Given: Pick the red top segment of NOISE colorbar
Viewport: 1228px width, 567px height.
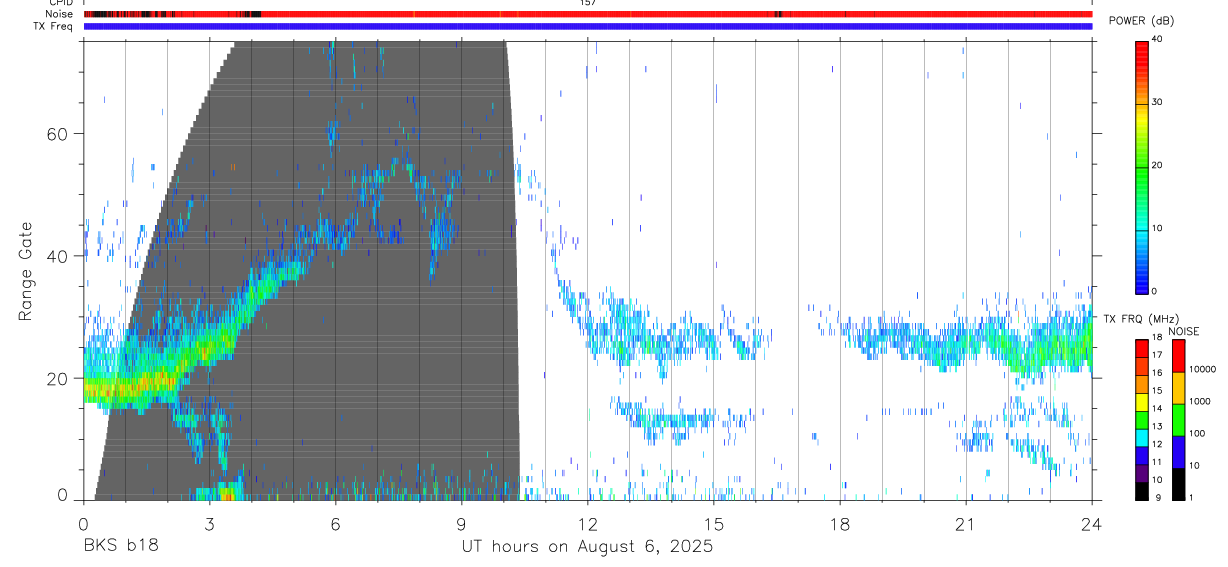Looking at the screenshot, I should 1178,356.
